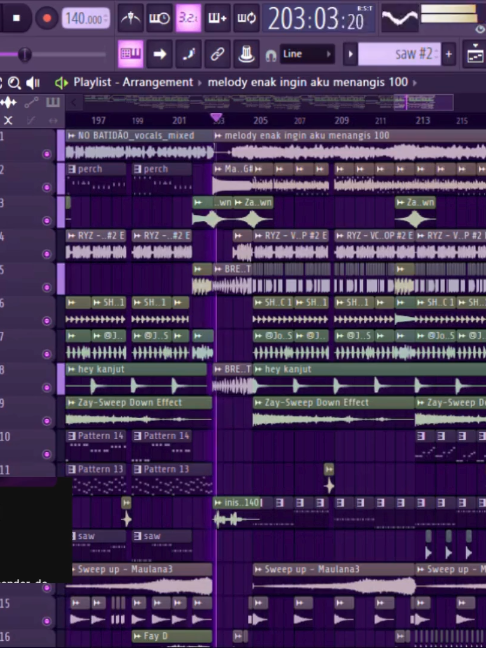Click the stamp tool icon
This screenshot has width=486, height=648.
click(246, 54)
